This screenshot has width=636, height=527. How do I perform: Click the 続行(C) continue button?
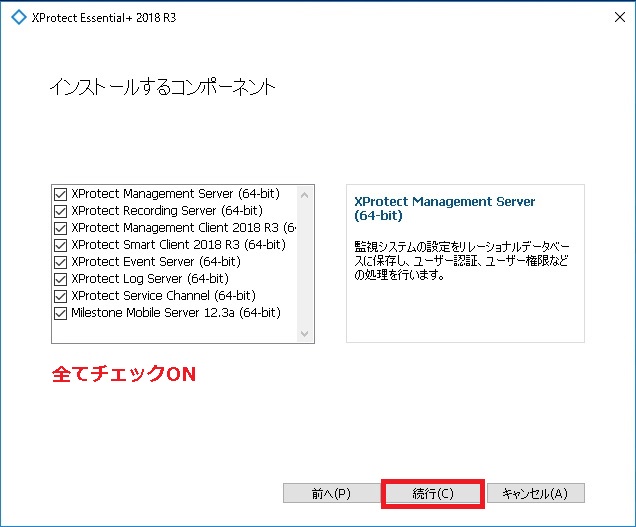(x=433, y=493)
